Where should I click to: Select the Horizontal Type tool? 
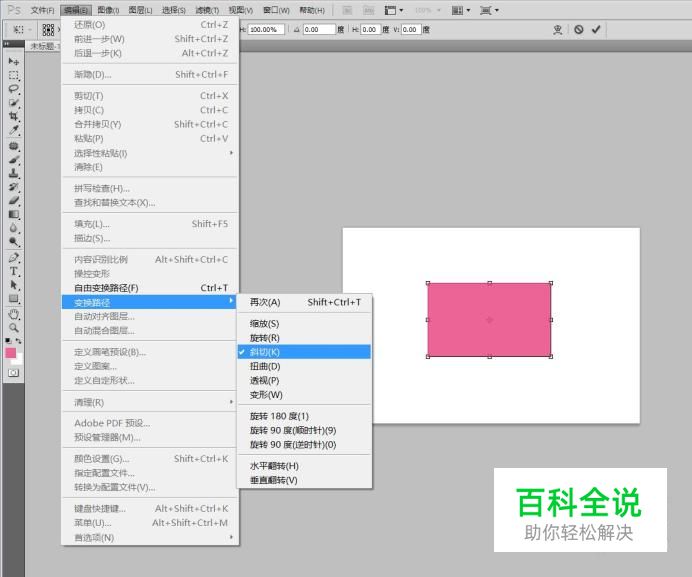coord(14,271)
